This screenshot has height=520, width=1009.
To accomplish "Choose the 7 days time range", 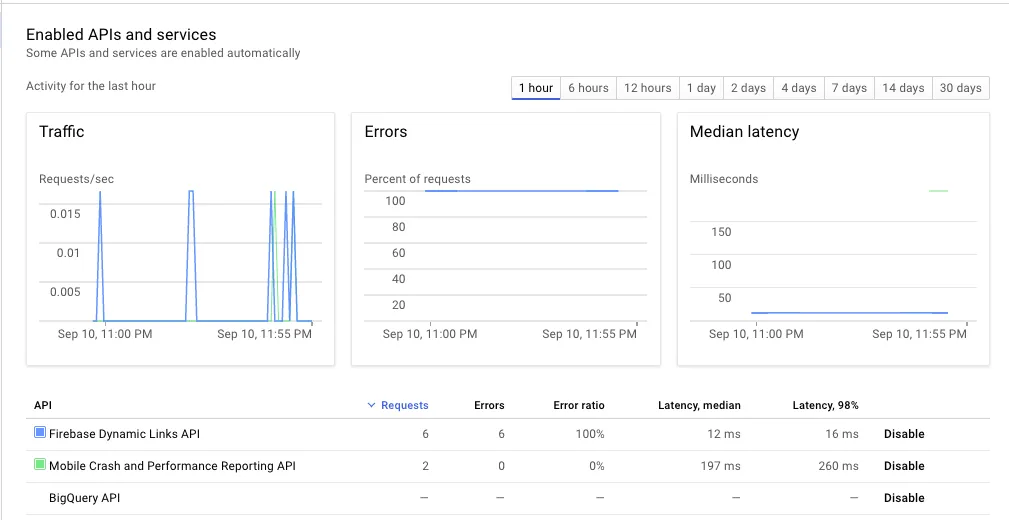I will point(849,88).
